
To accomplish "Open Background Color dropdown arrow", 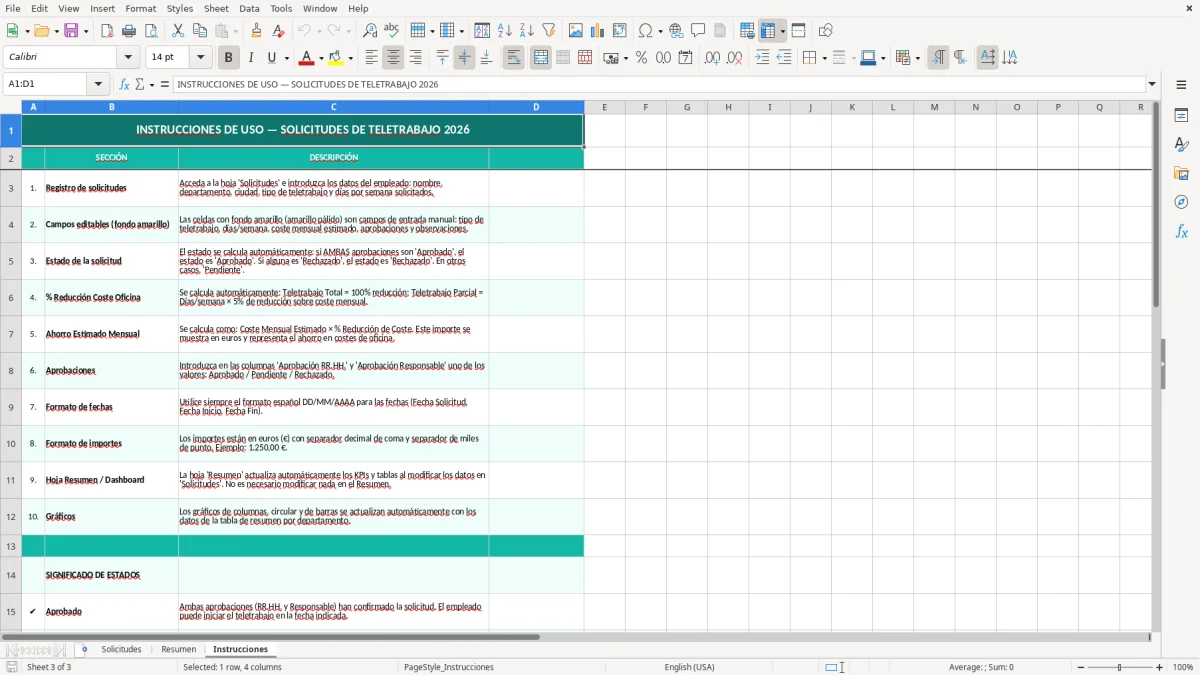I will point(352,58).
